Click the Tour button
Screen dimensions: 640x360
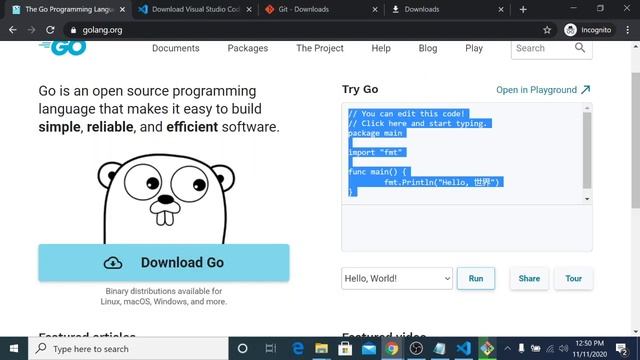(573, 278)
